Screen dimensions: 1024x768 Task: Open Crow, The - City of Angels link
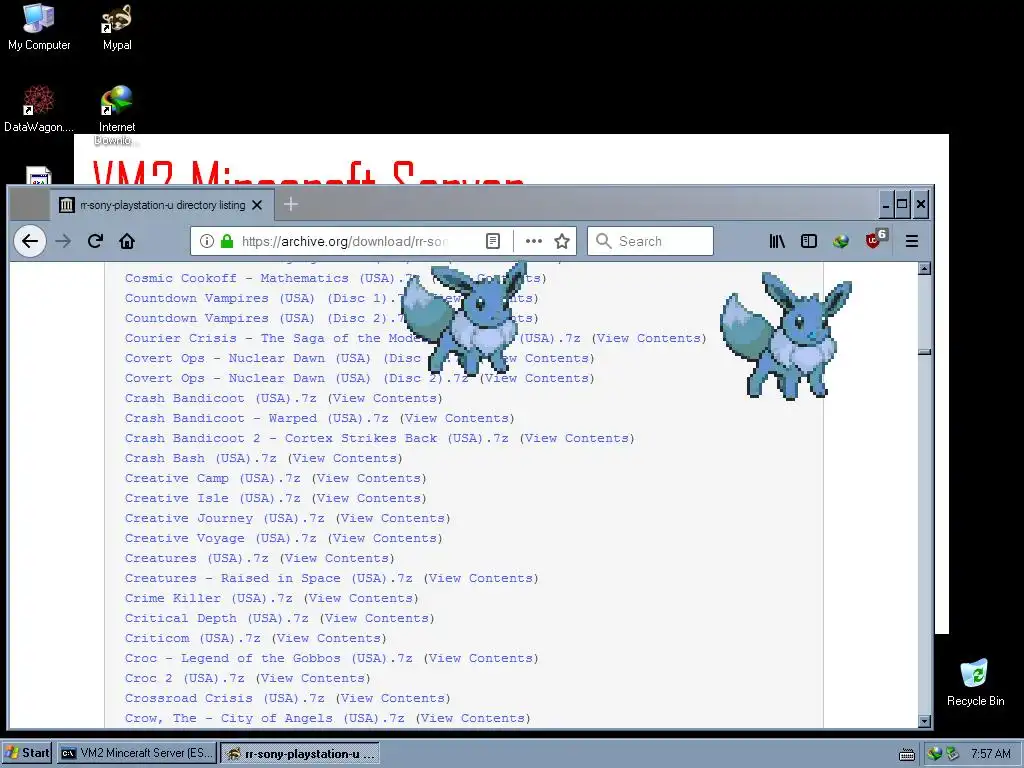click(x=264, y=718)
